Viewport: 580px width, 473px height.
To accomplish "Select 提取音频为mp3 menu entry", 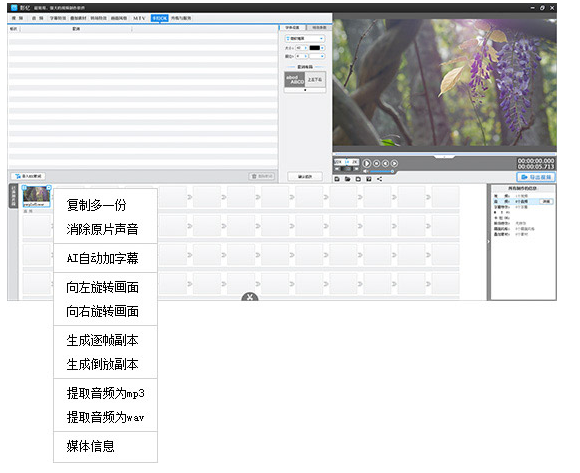I will point(105,393).
